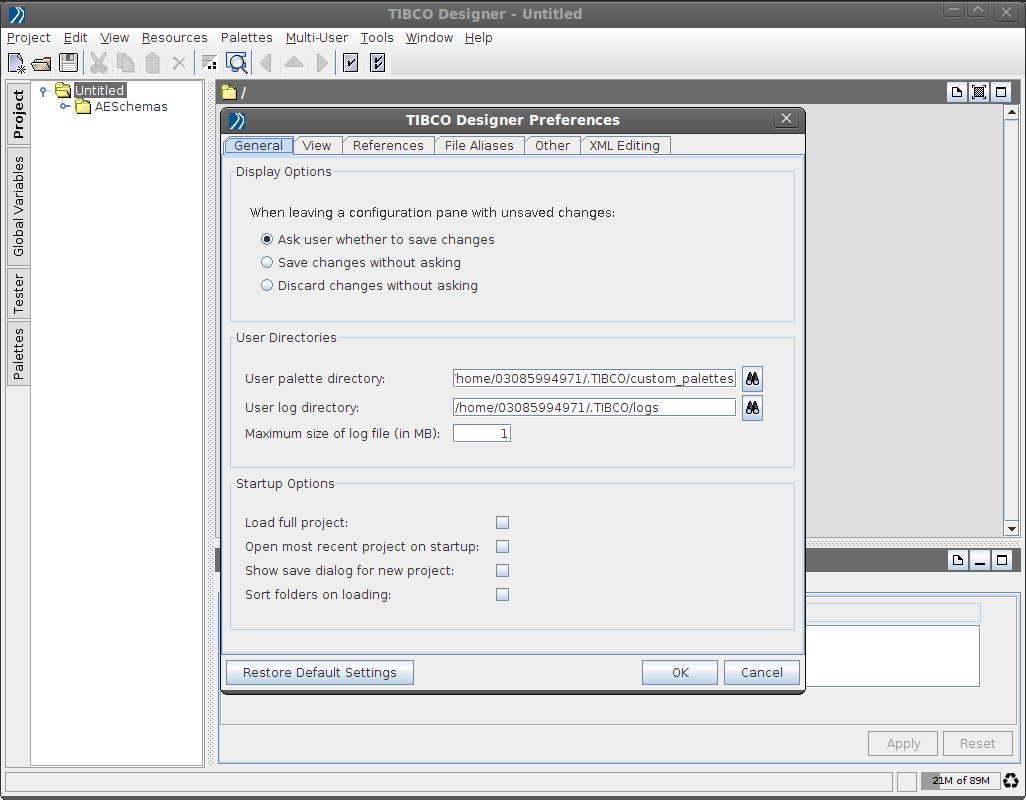
Task: Click the New Project toolbar icon
Action: pos(17,63)
